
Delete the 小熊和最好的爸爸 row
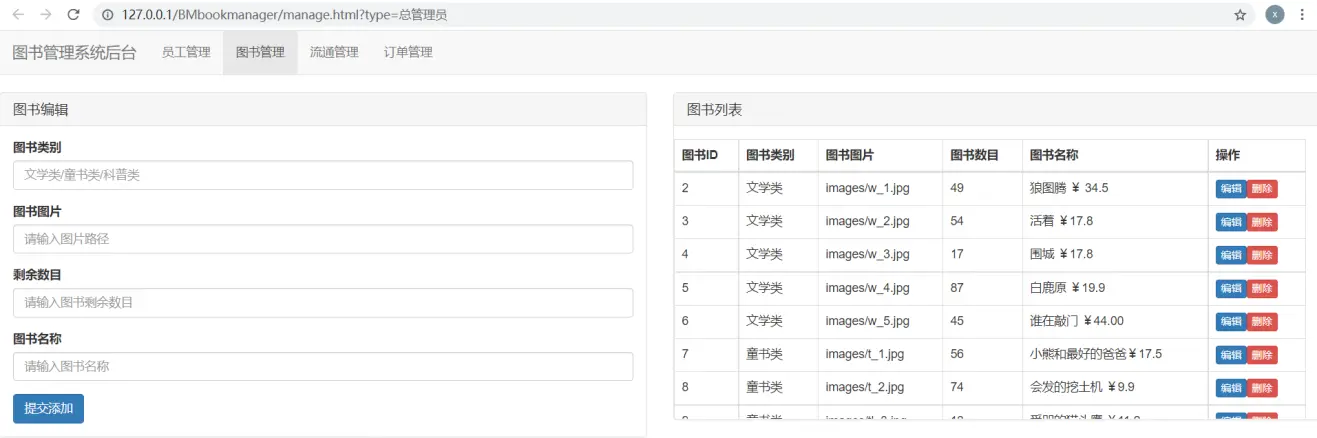pyautogui.click(x=1262, y=354)
